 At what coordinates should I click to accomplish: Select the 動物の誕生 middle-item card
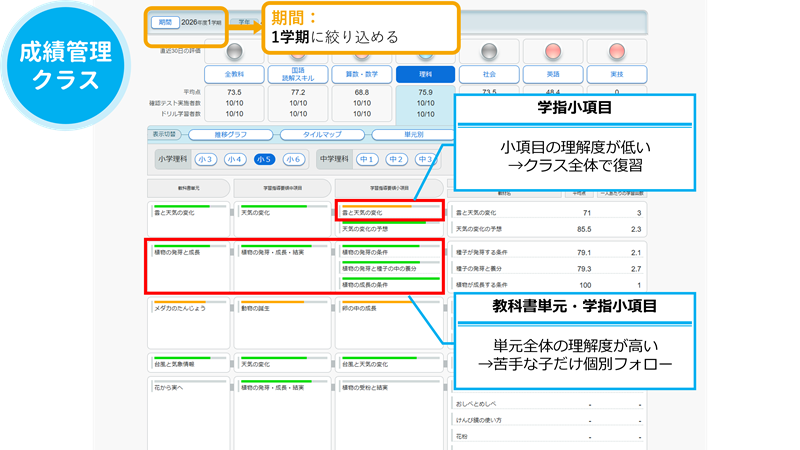pos(282,323)
